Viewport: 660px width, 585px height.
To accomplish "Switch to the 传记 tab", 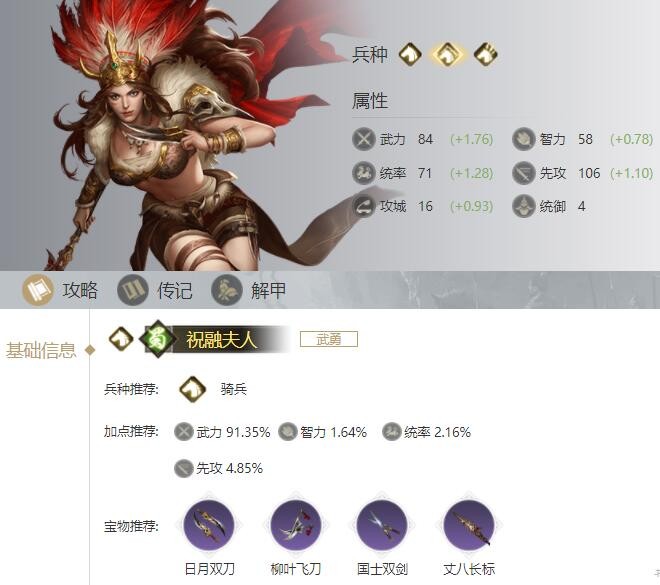I will point(154,290).
